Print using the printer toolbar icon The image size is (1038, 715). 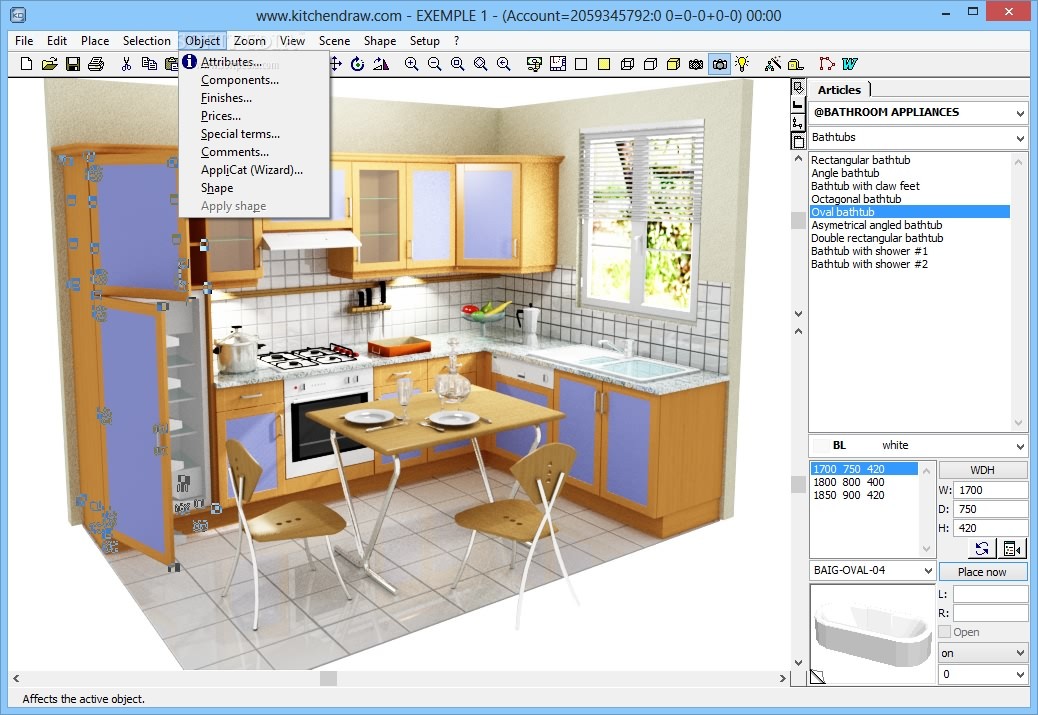click(96, 64)
